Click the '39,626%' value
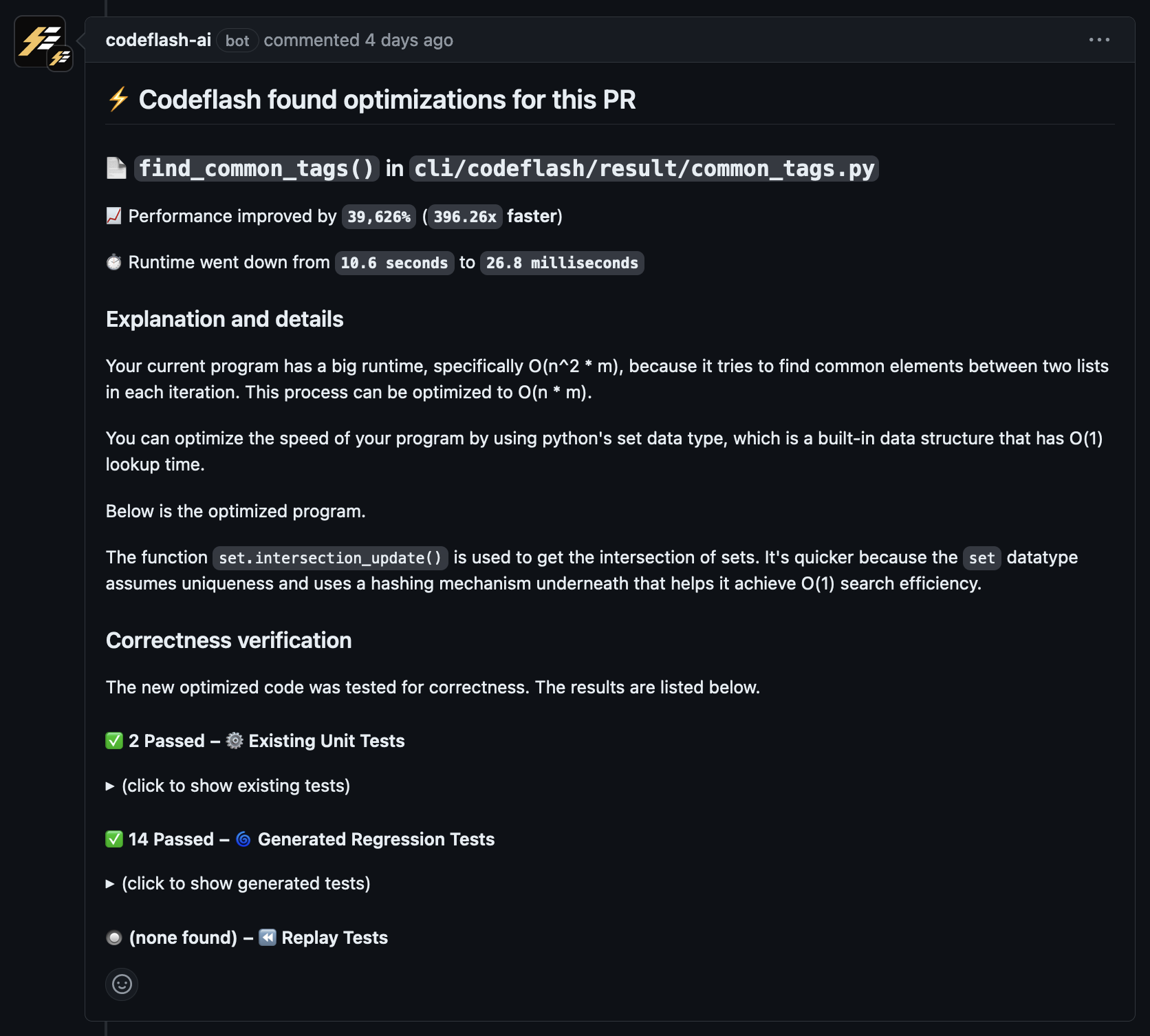 coord(379,217)
